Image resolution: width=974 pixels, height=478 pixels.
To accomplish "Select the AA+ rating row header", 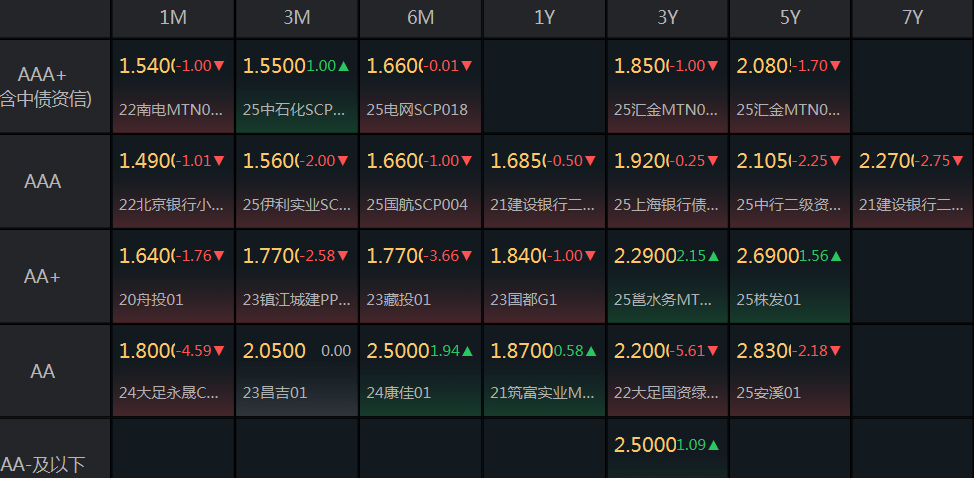I will pos(43,277).
